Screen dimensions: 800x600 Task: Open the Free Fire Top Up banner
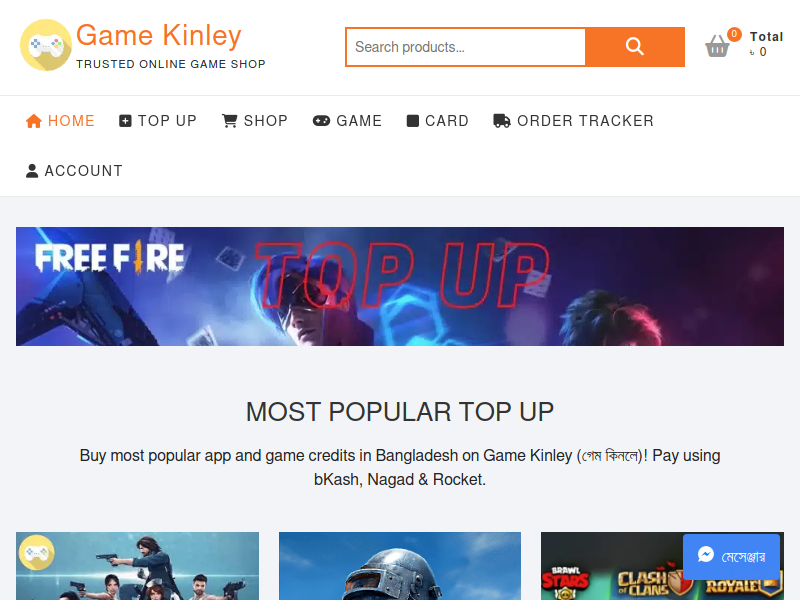point(400,286)
